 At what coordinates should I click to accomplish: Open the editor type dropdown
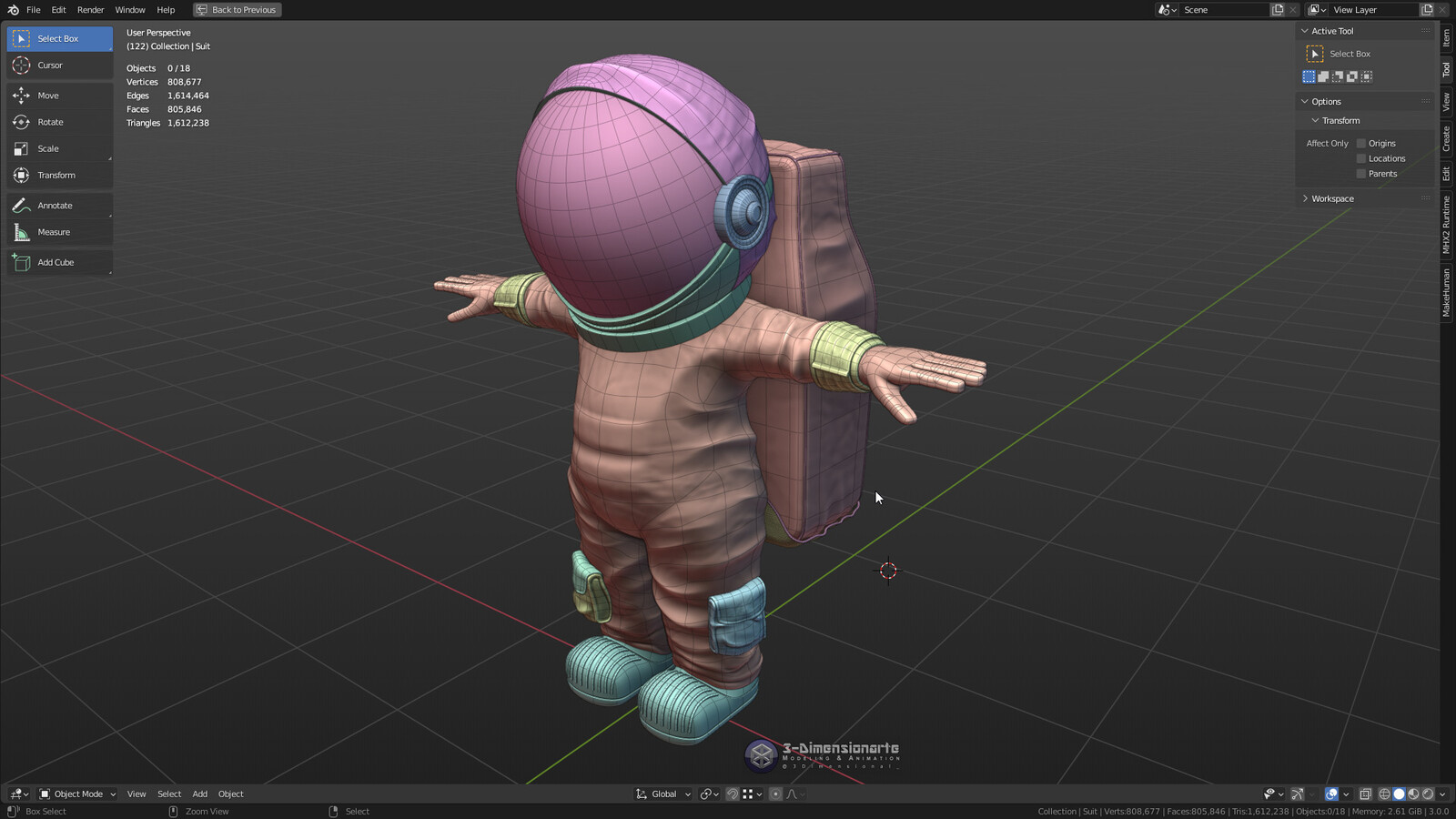click(19, 794)
